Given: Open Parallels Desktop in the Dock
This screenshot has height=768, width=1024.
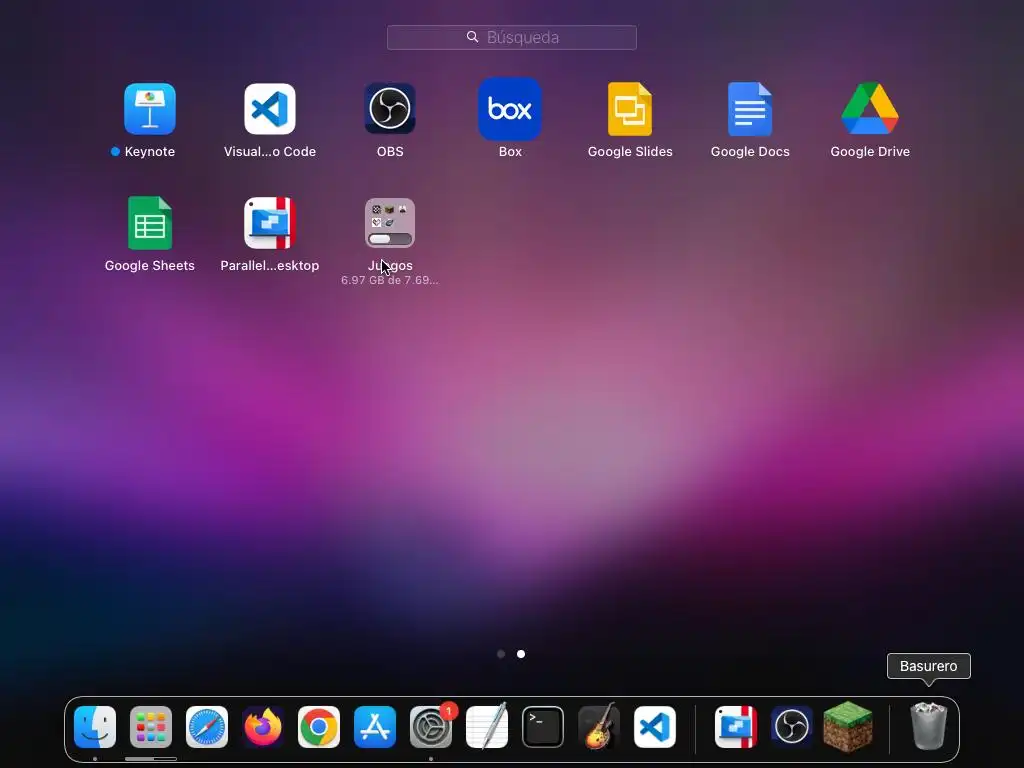Looking at the screenshot, I should (x=736, y=727).
